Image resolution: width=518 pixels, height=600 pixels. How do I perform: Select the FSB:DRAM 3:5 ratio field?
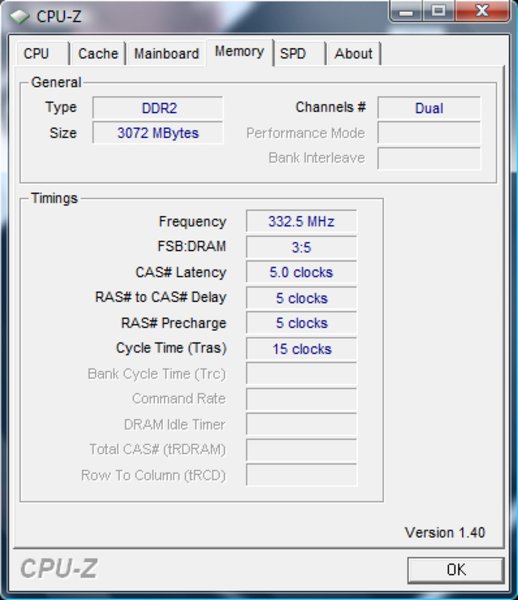301,247
